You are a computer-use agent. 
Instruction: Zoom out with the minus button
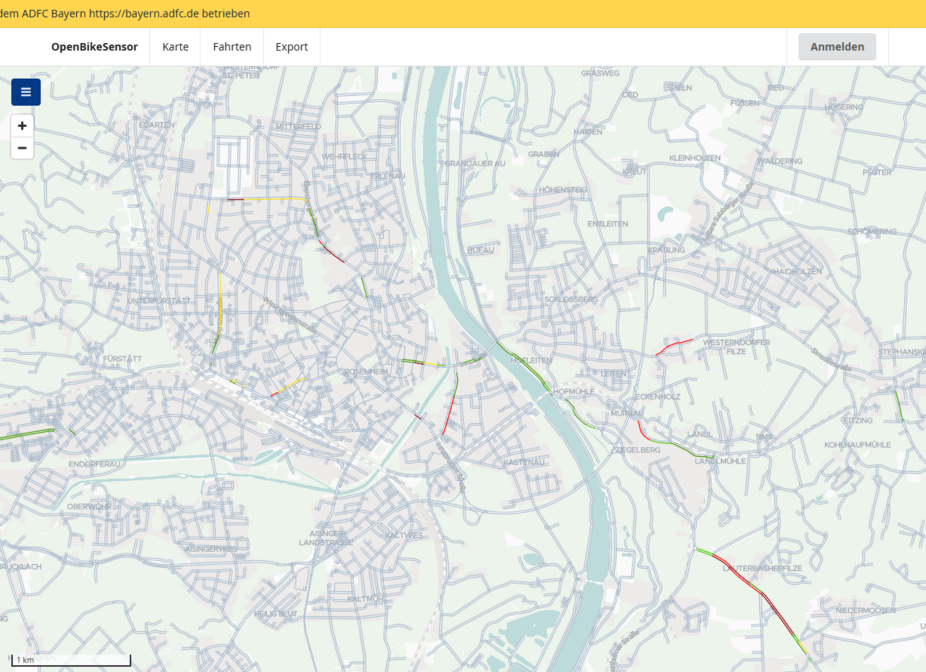point(22,148)
